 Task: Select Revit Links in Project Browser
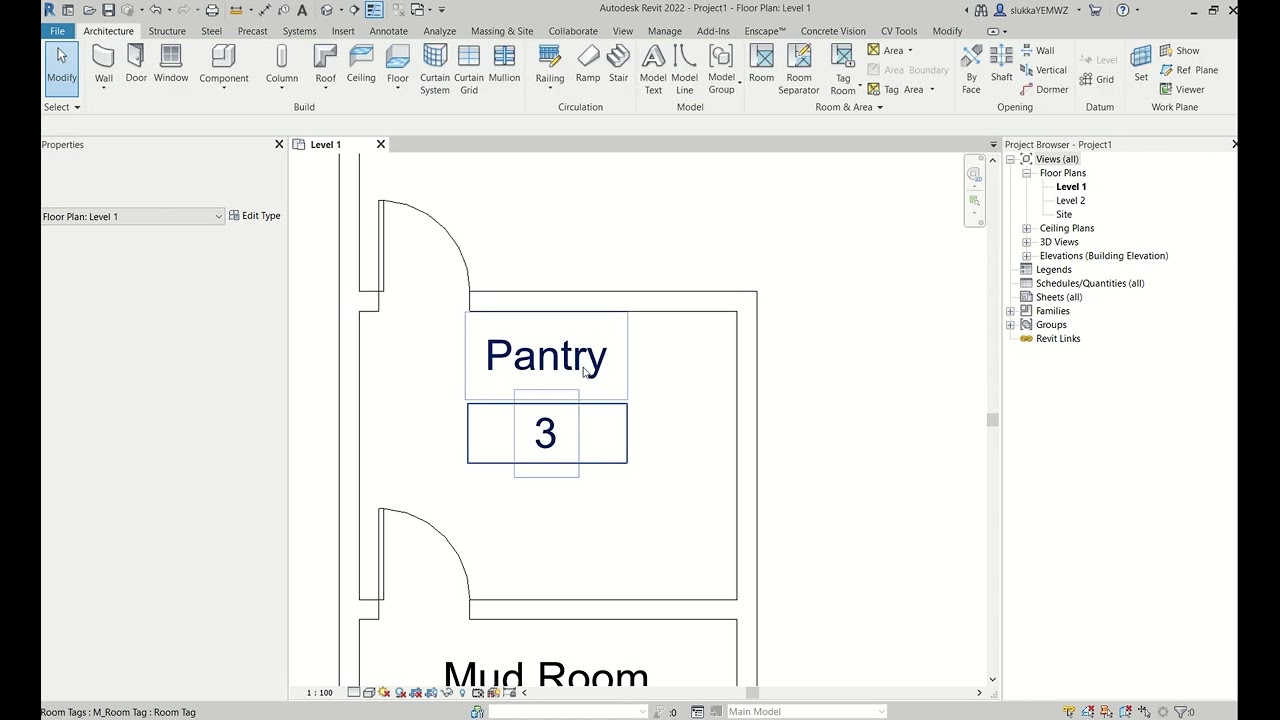[x=1058, y=339]
